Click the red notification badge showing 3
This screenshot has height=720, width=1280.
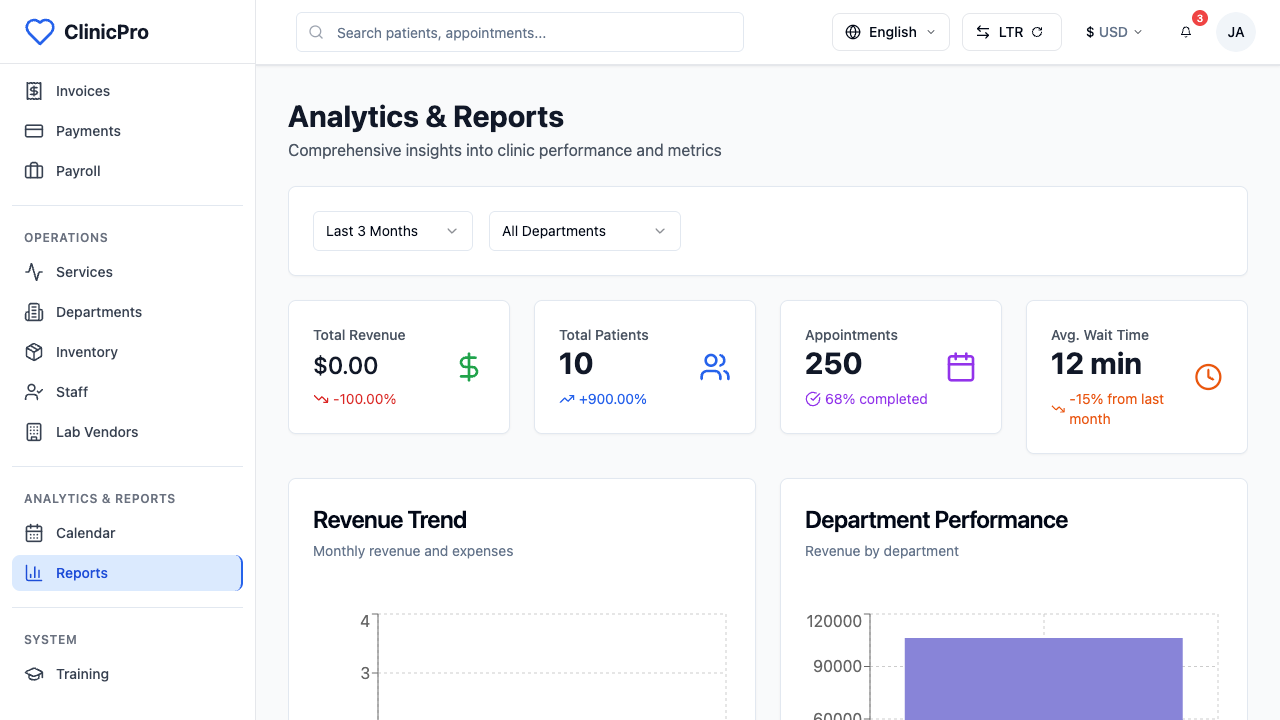coord(1200,18)
